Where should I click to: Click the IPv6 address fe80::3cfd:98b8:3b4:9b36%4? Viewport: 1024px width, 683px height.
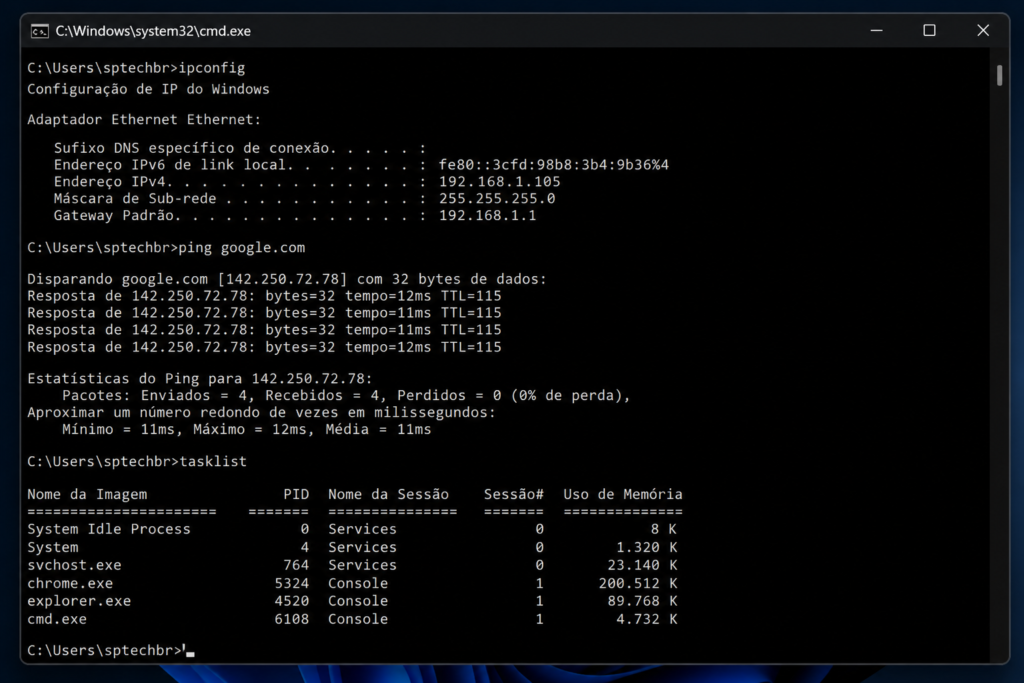pyautogui.click(x=554, y=165)
